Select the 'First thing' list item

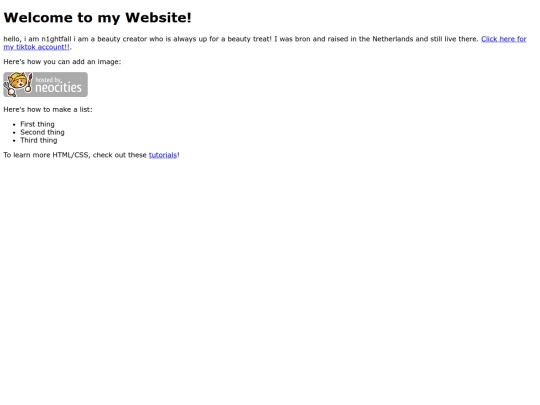coord(37,124)
